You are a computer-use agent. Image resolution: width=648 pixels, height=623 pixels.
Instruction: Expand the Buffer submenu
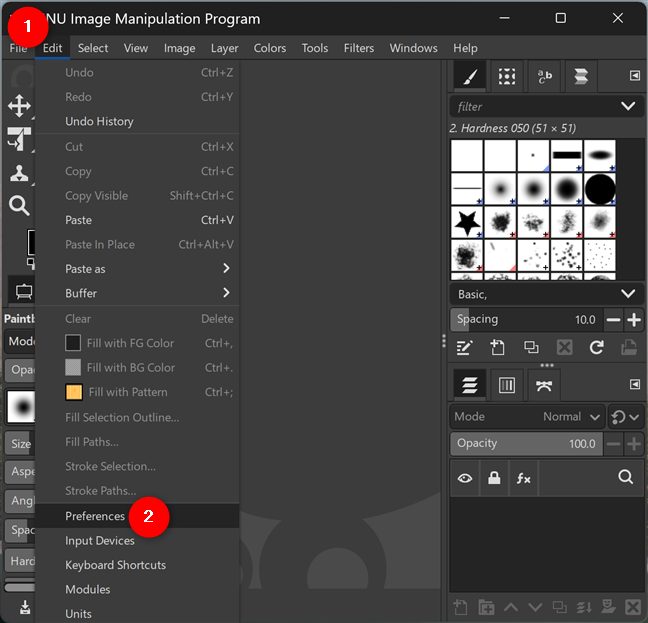point(137,293)
